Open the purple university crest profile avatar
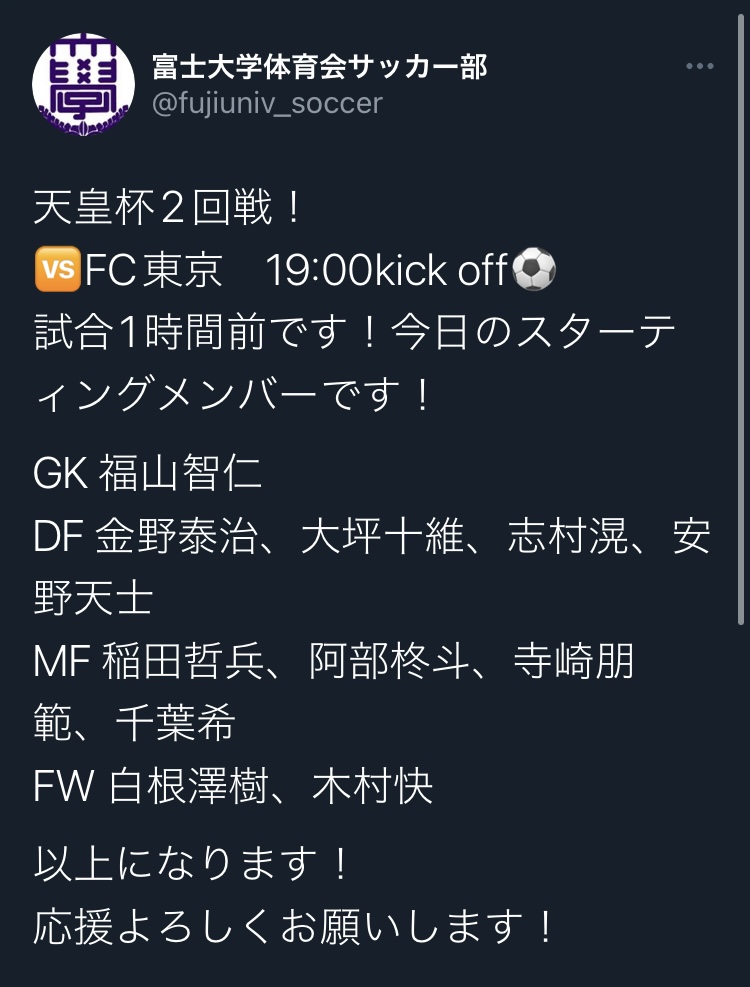The image size is (750, 987). 83,84
